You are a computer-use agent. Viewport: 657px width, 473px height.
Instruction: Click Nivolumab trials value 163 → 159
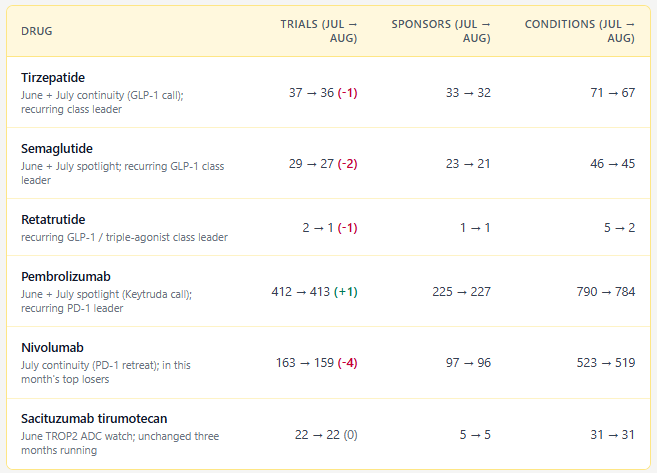(x=305, y=363)
